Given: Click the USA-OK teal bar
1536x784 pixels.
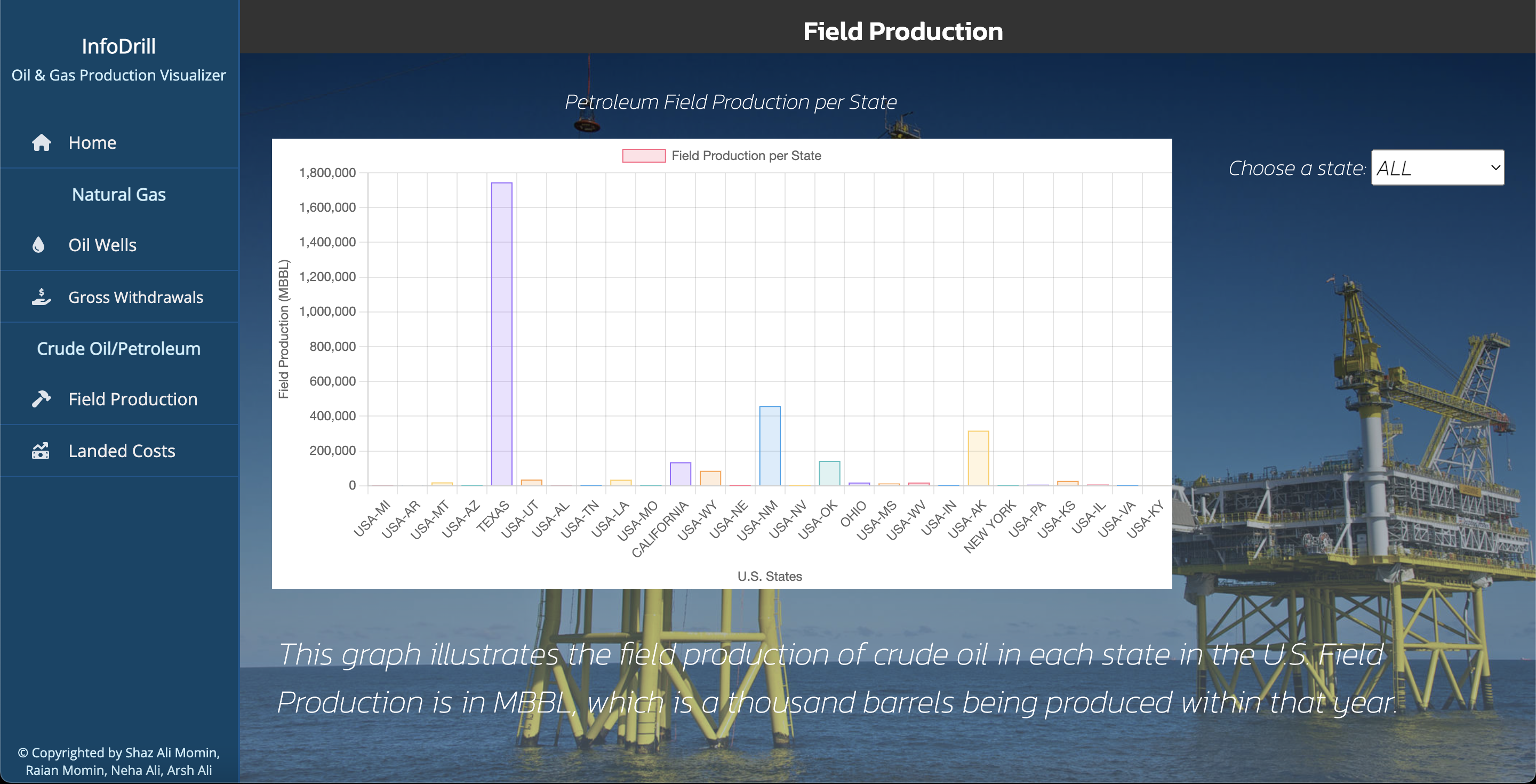Looking at the screenshot, I should pyautogui.click(x=829, y=473).
